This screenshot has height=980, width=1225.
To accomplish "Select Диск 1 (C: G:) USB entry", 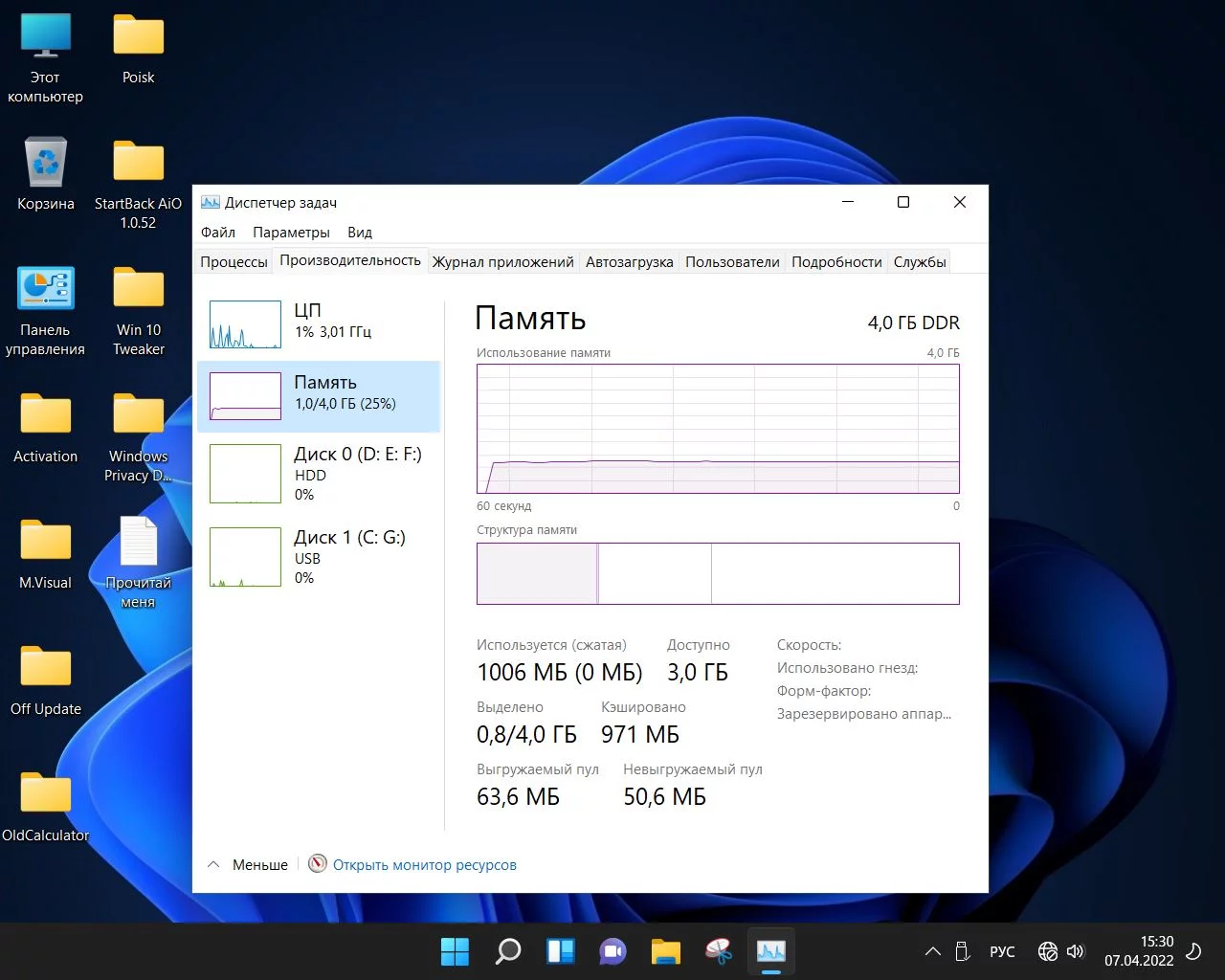I will [x=317, y=557].
